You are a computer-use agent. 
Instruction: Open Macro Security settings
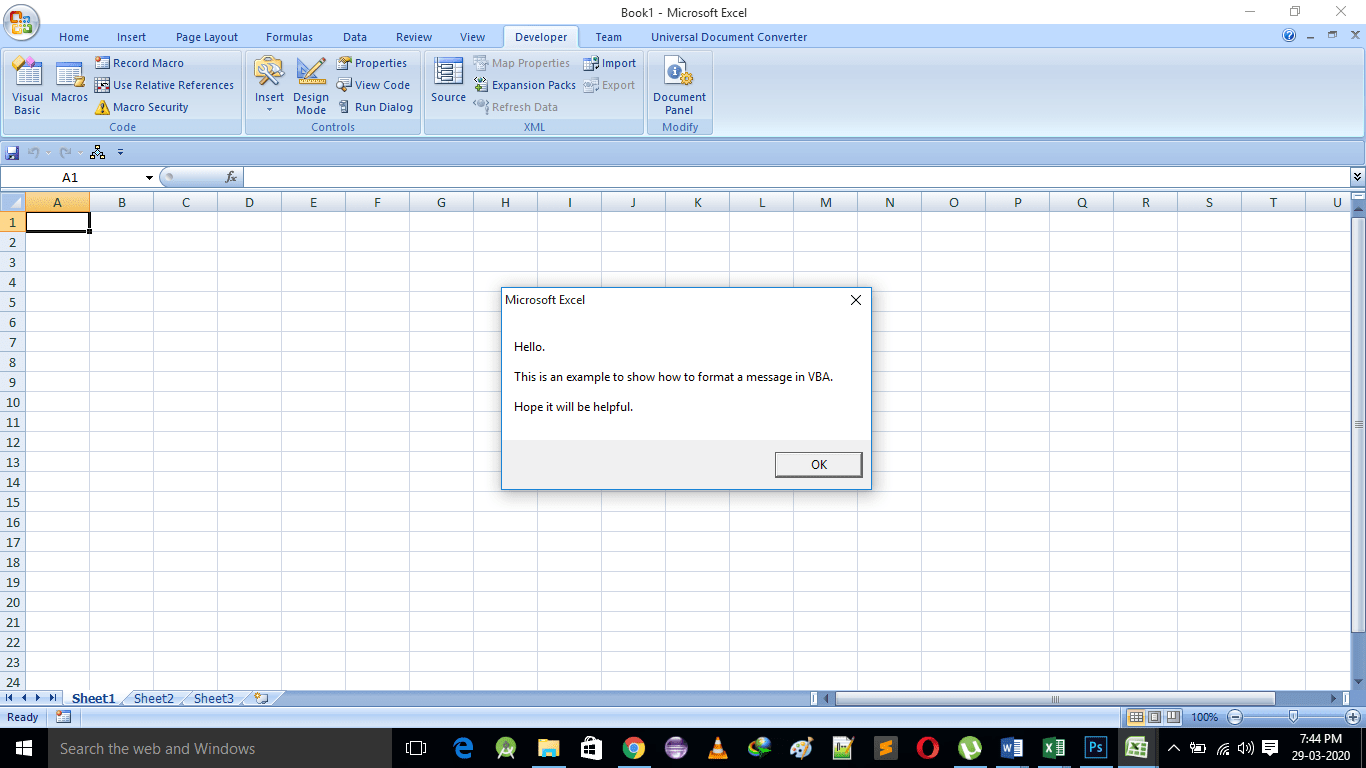coord(141,107)
